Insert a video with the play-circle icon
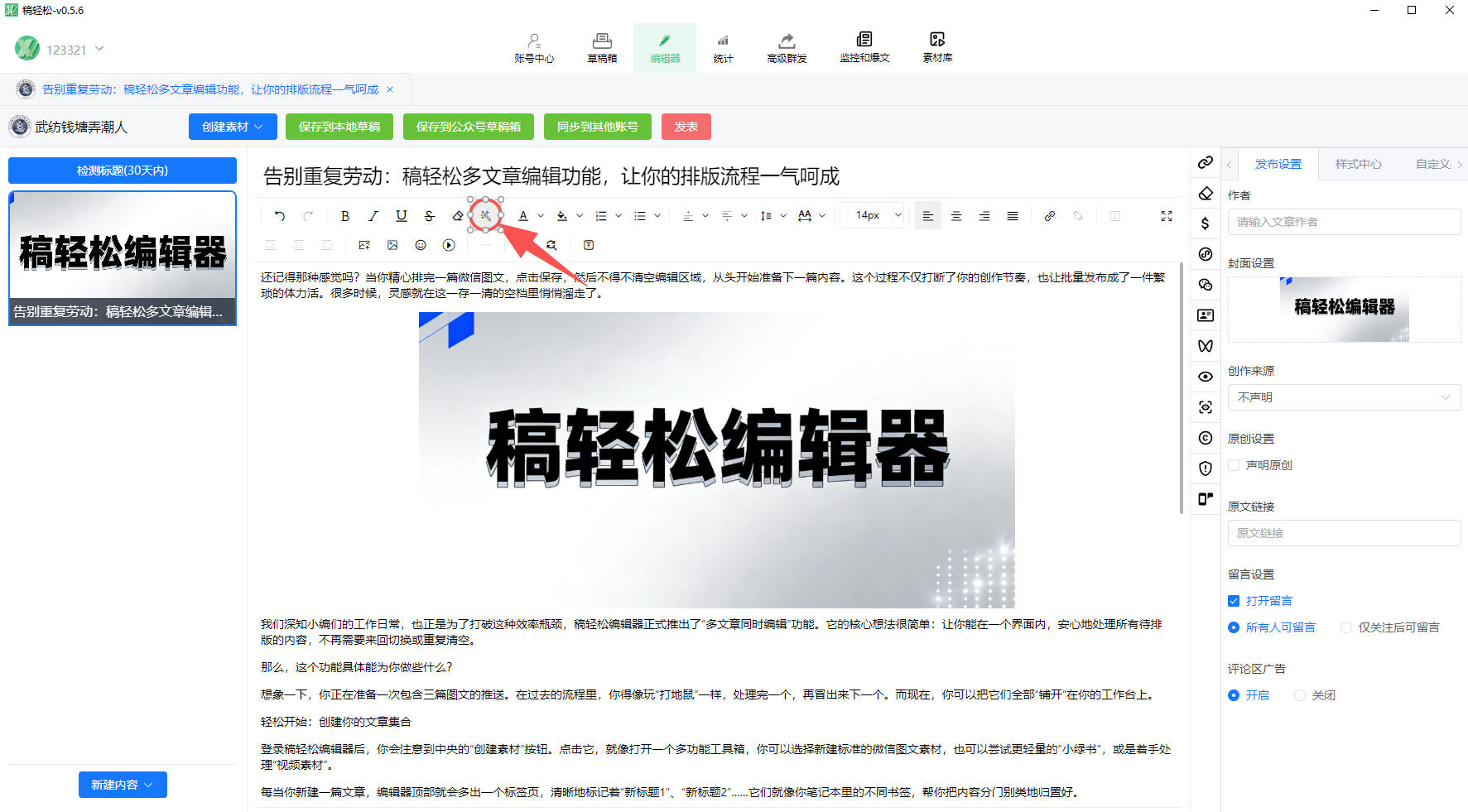The image size is (1468, 812). [x=448, y=245]
